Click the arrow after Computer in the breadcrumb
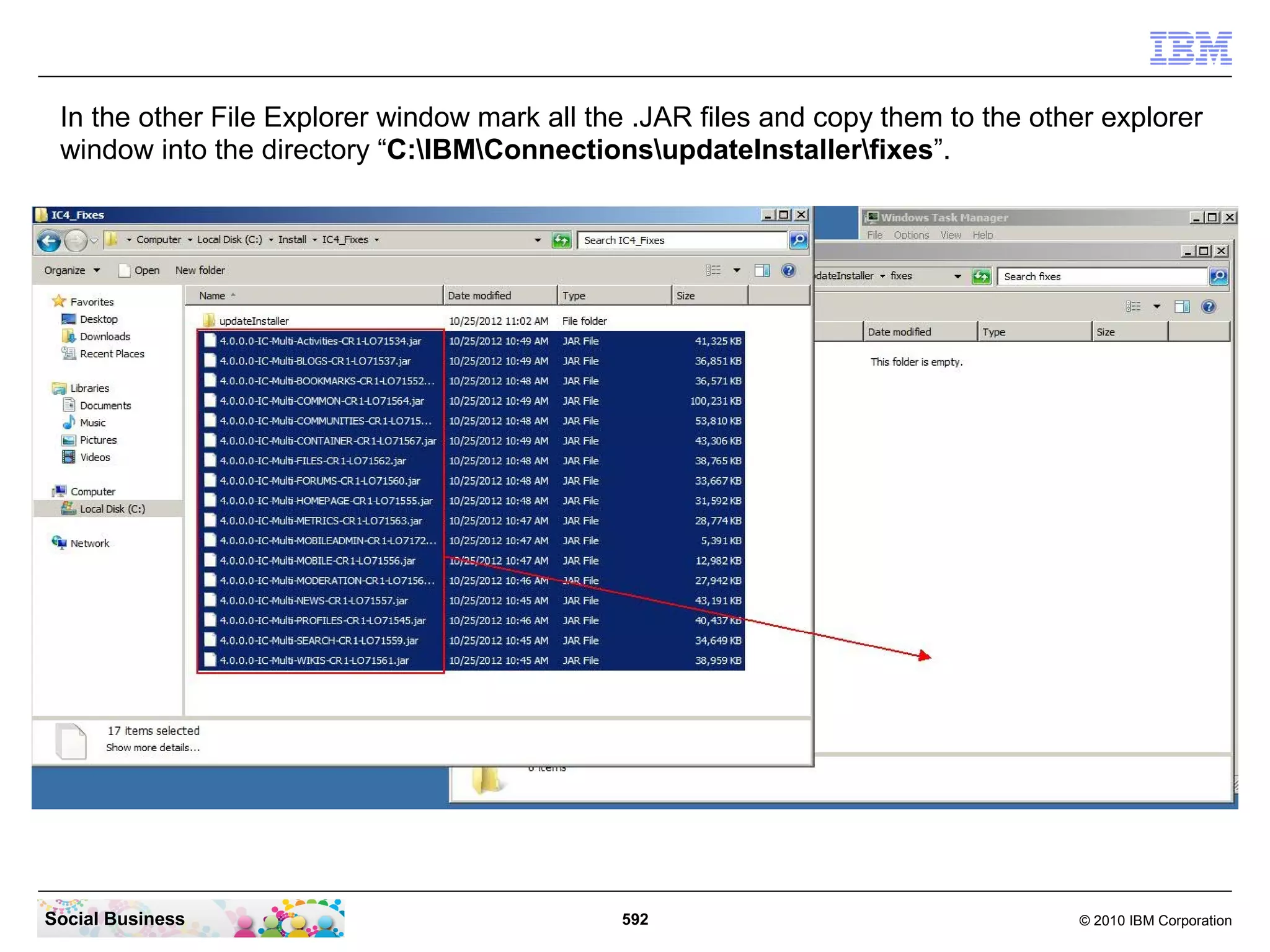The height and width of the screenshot is (952, 1270). 190,240
